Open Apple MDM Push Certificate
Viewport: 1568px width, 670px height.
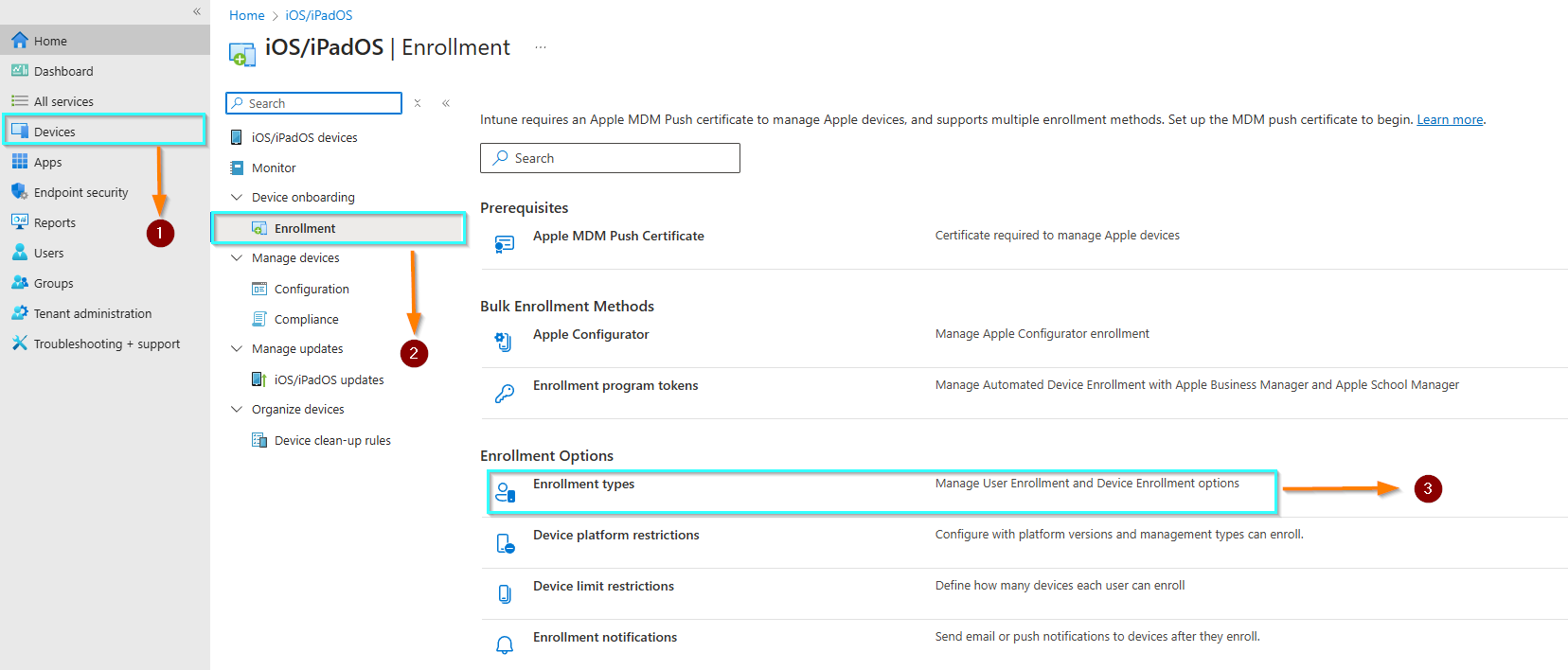(x=618, y=236)
